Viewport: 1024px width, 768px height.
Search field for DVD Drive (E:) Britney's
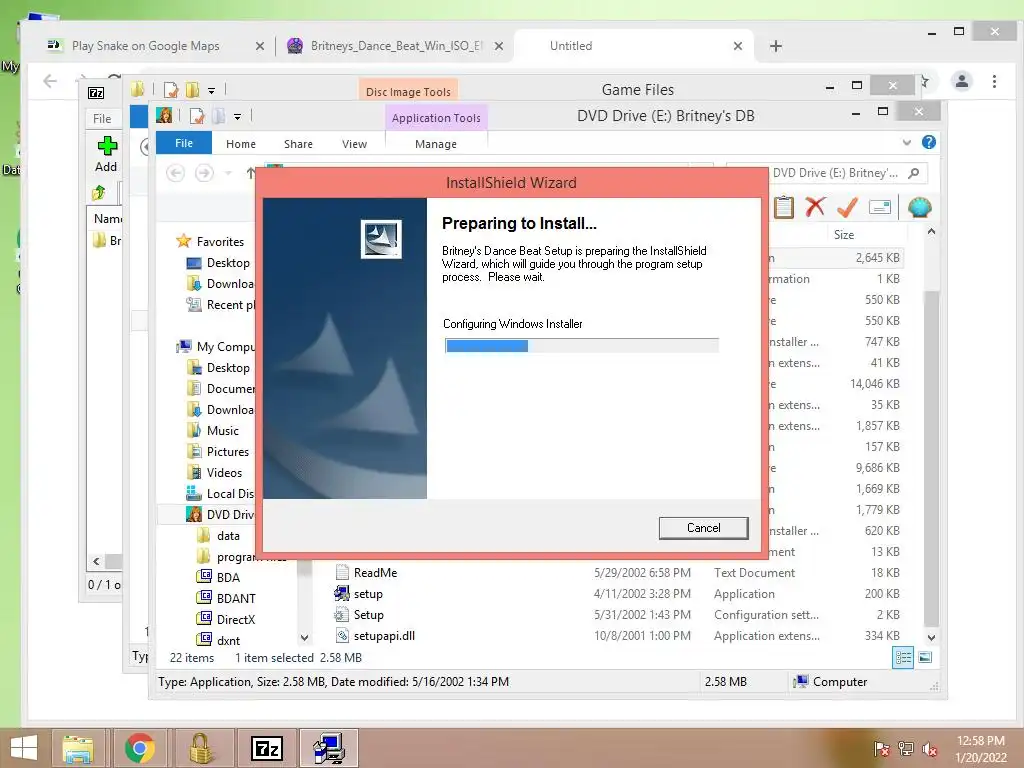[x=827, y=172]
